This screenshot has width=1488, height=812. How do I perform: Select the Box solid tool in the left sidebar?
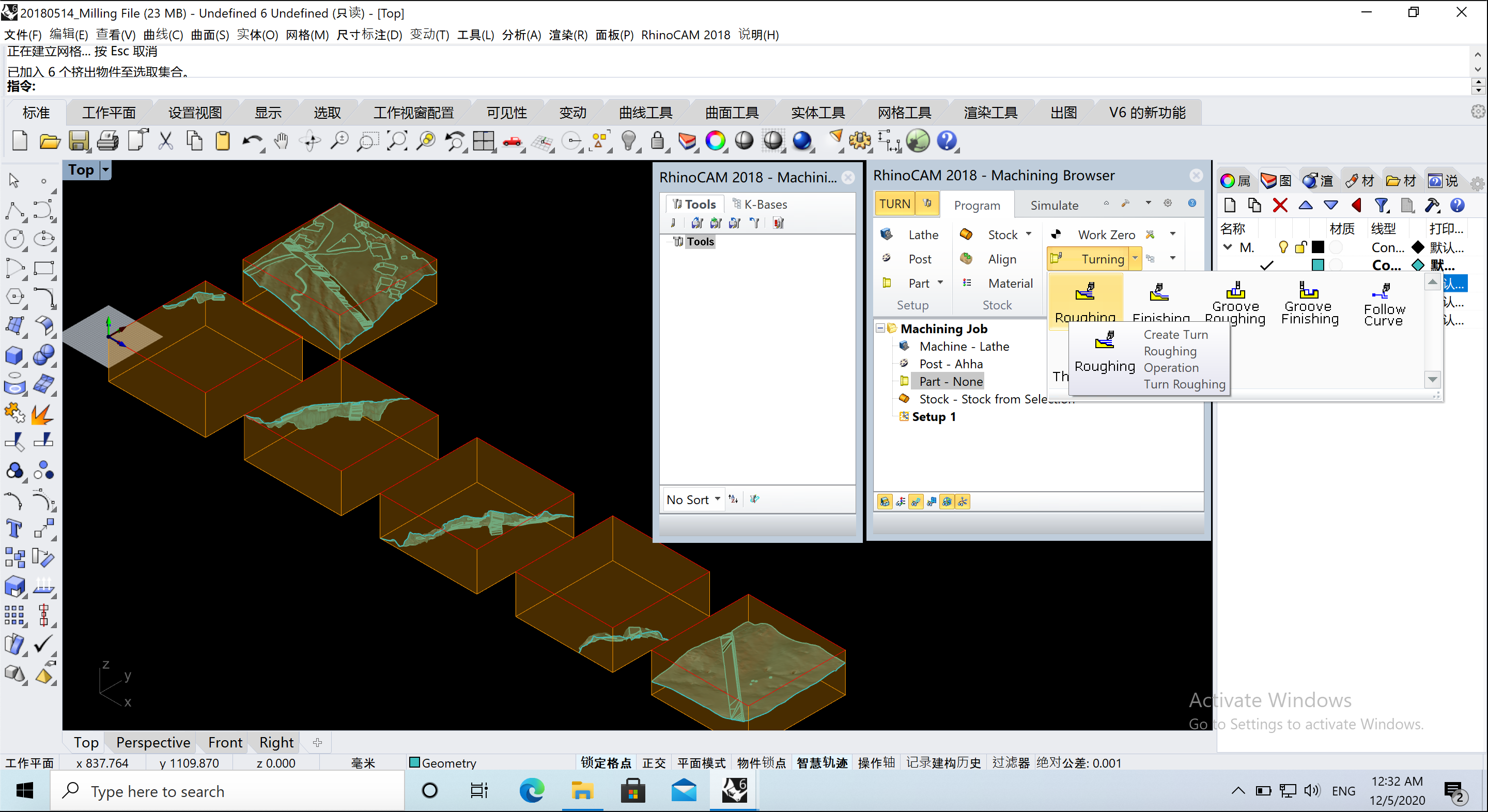click(15, 355)
